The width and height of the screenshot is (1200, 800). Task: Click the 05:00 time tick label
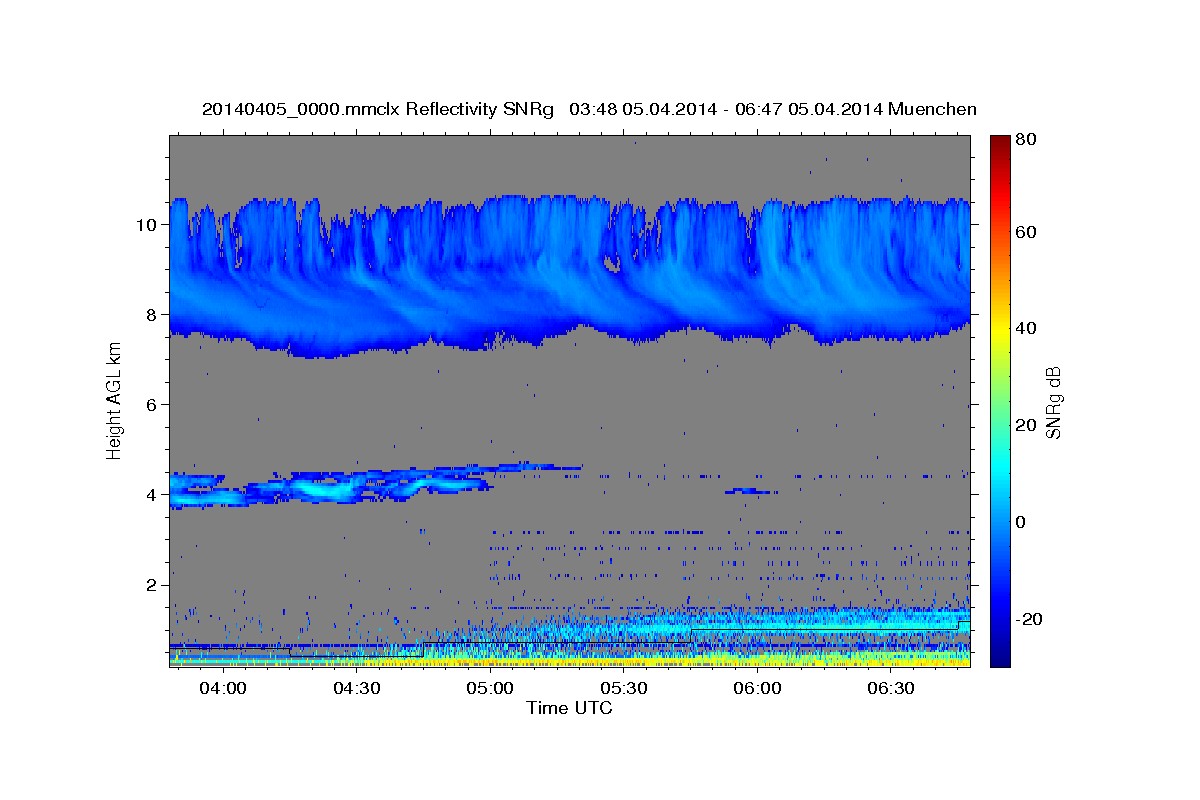(x=490, y=689)
